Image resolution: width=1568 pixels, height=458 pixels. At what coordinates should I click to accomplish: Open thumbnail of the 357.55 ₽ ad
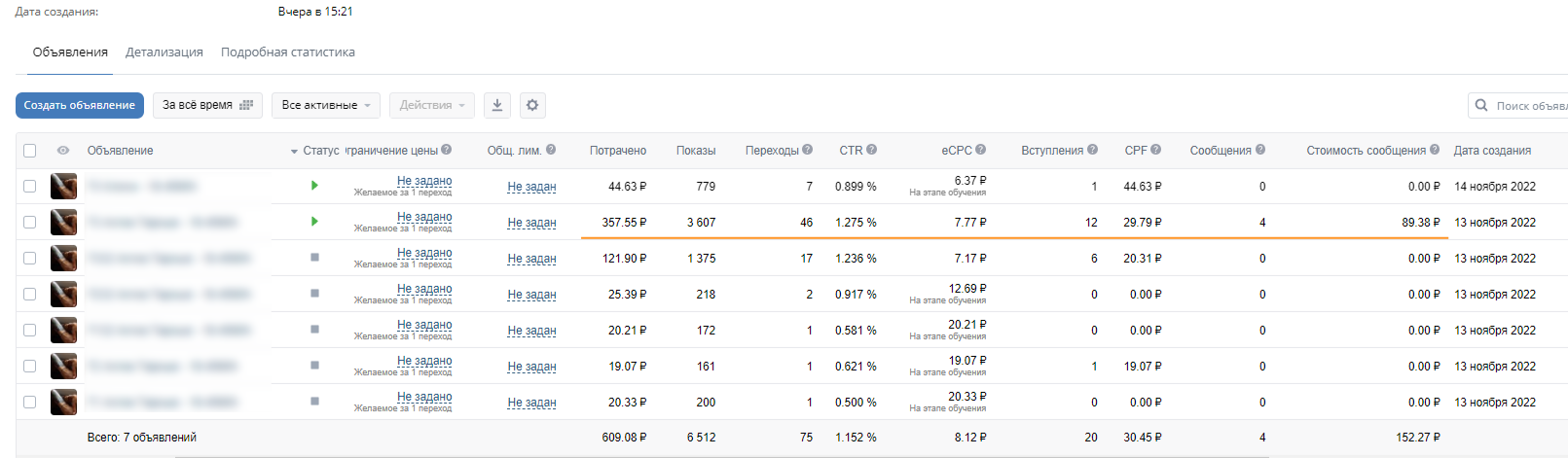pyautogui.click(x=64, y=222)
